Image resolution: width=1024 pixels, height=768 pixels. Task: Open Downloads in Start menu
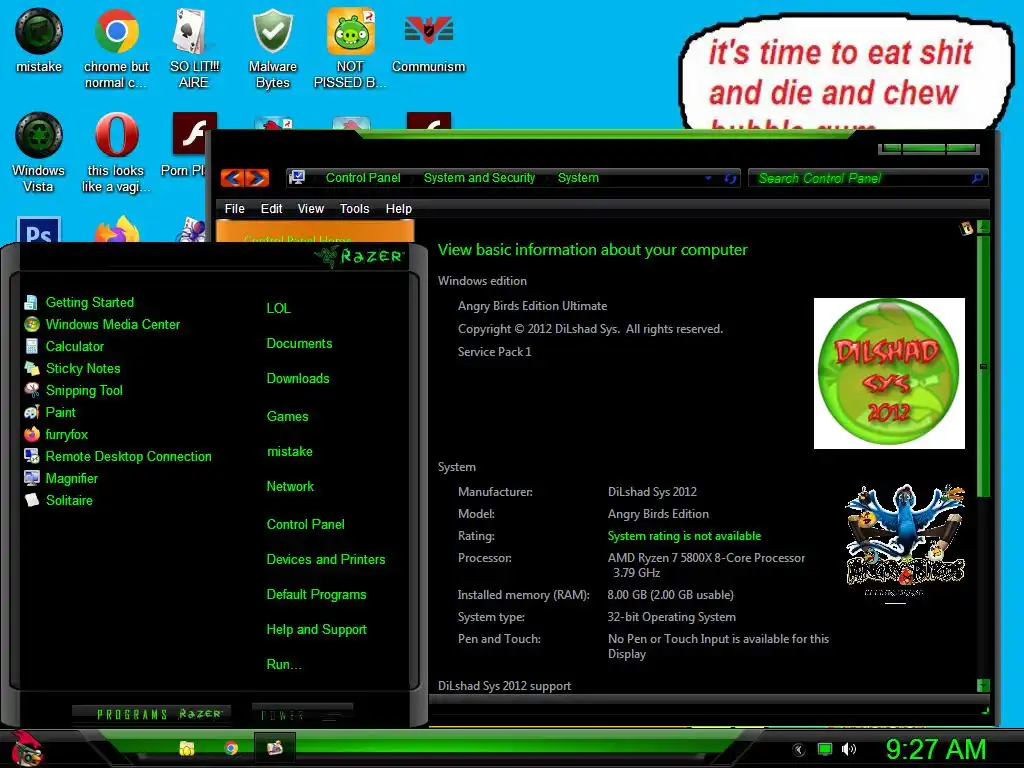[298, 379]
